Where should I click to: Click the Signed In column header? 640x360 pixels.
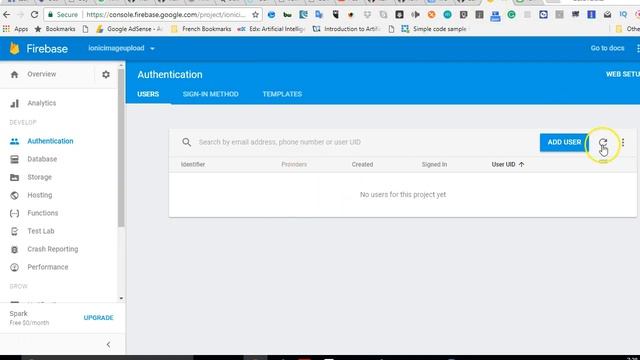pyautogui.click(x=434, y=164)
